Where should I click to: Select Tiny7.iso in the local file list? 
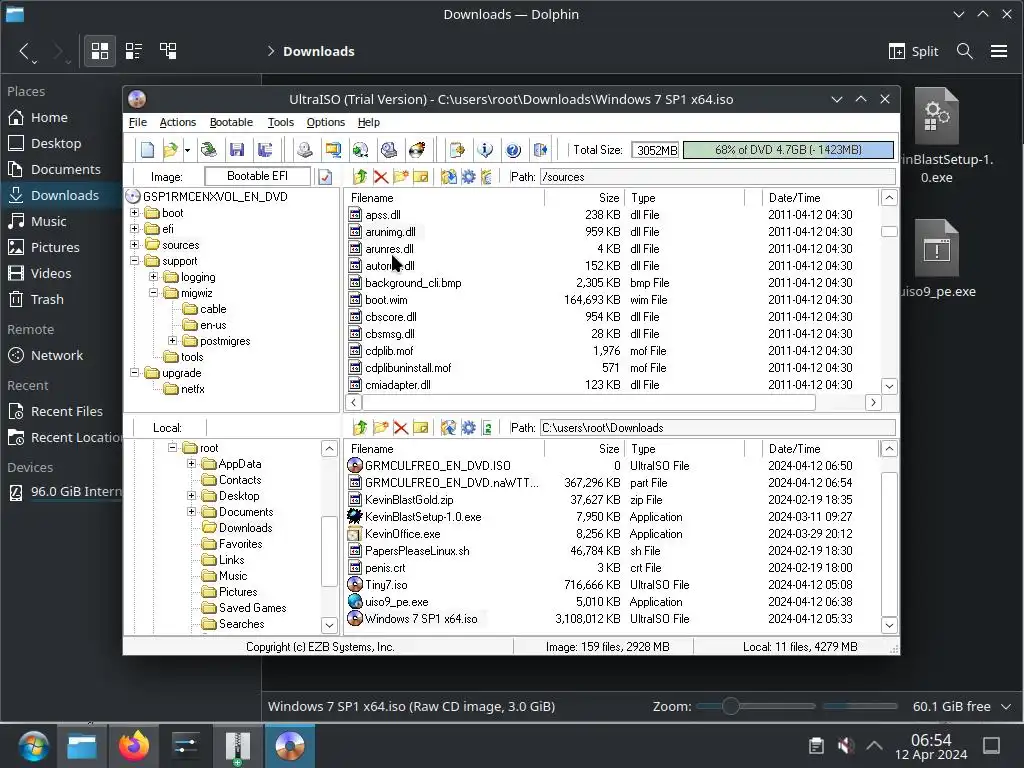pyautogui.click(x=386, y=584)
